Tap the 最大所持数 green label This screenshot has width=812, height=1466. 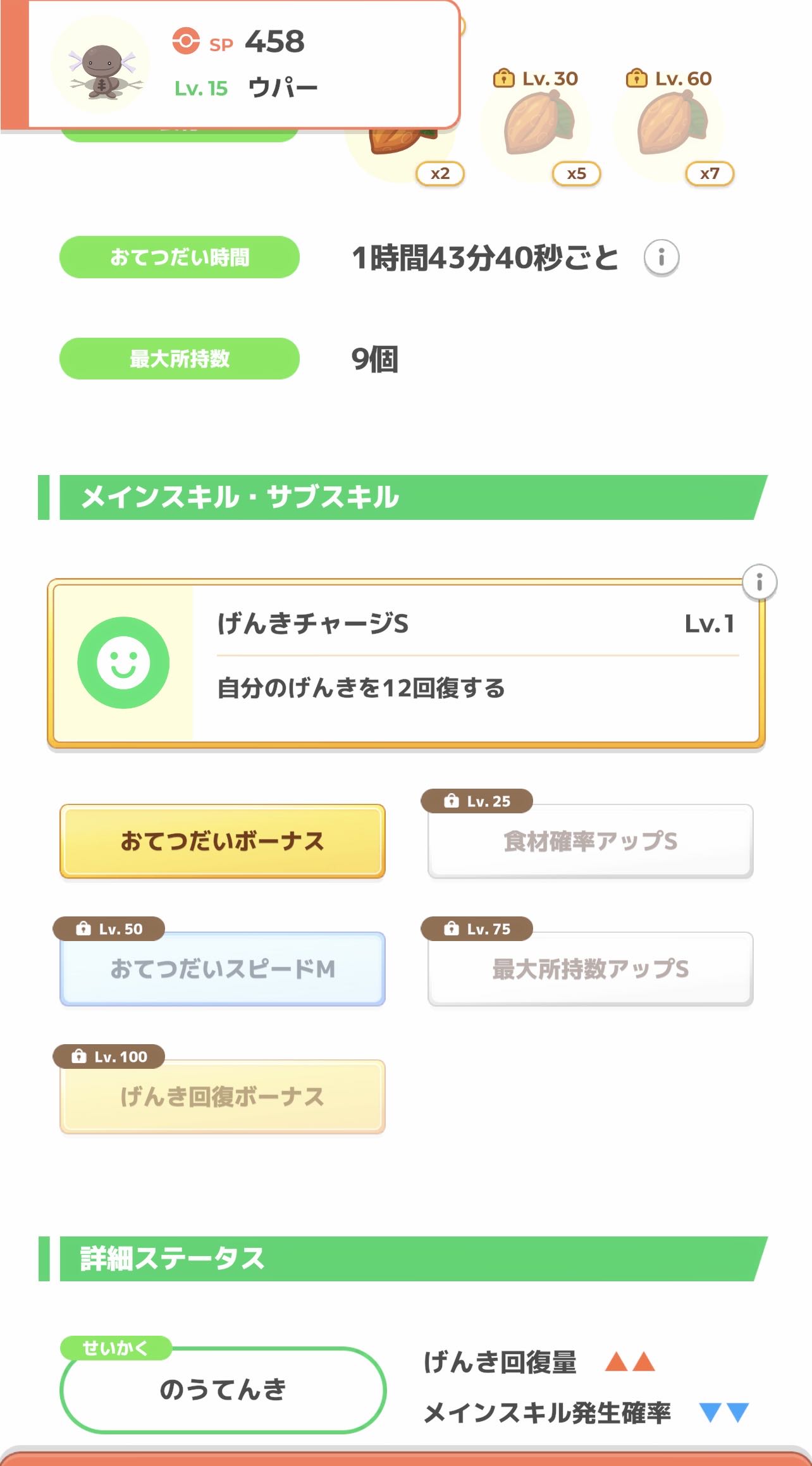(180, 359)
